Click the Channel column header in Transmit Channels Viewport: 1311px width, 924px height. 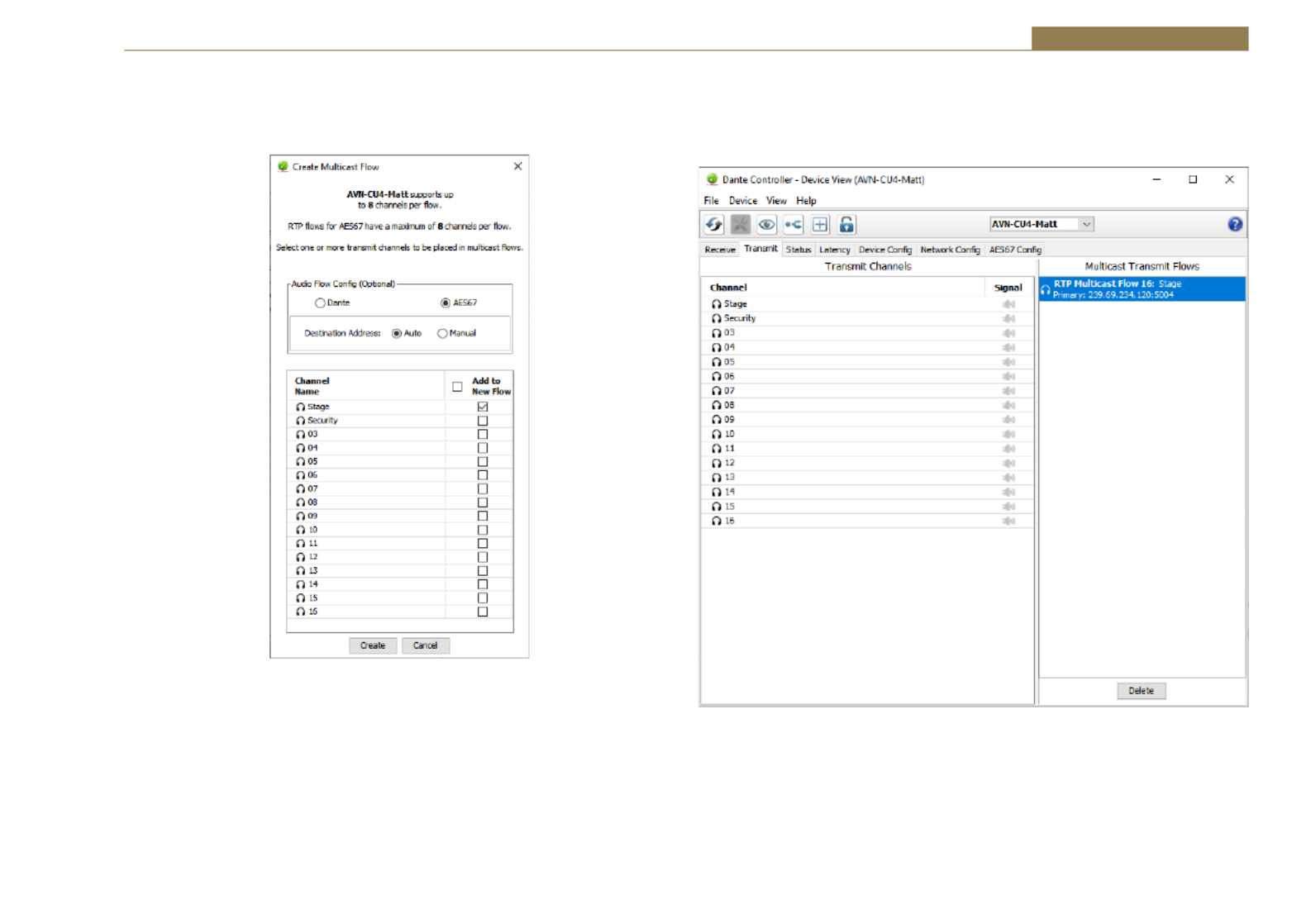click(x=843, y=288)
